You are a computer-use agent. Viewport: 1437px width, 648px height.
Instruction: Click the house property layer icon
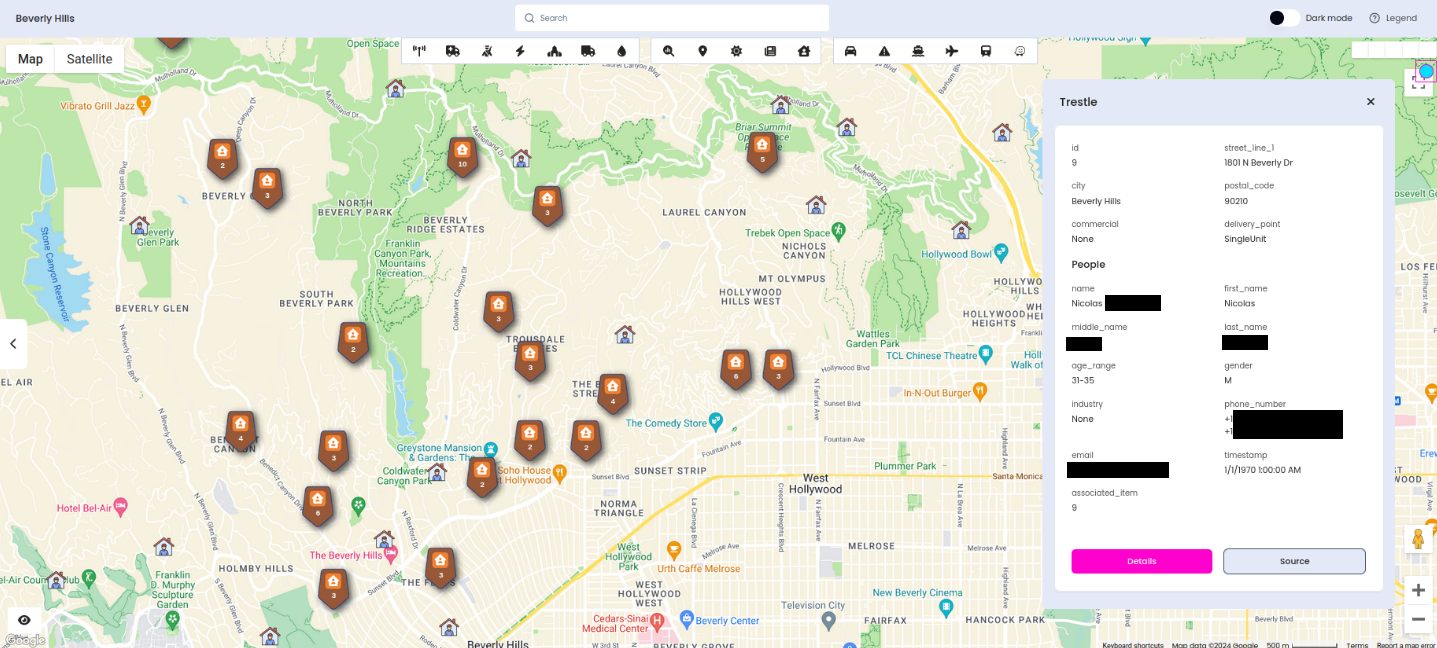pyautogui.click(x=804, y=51)
